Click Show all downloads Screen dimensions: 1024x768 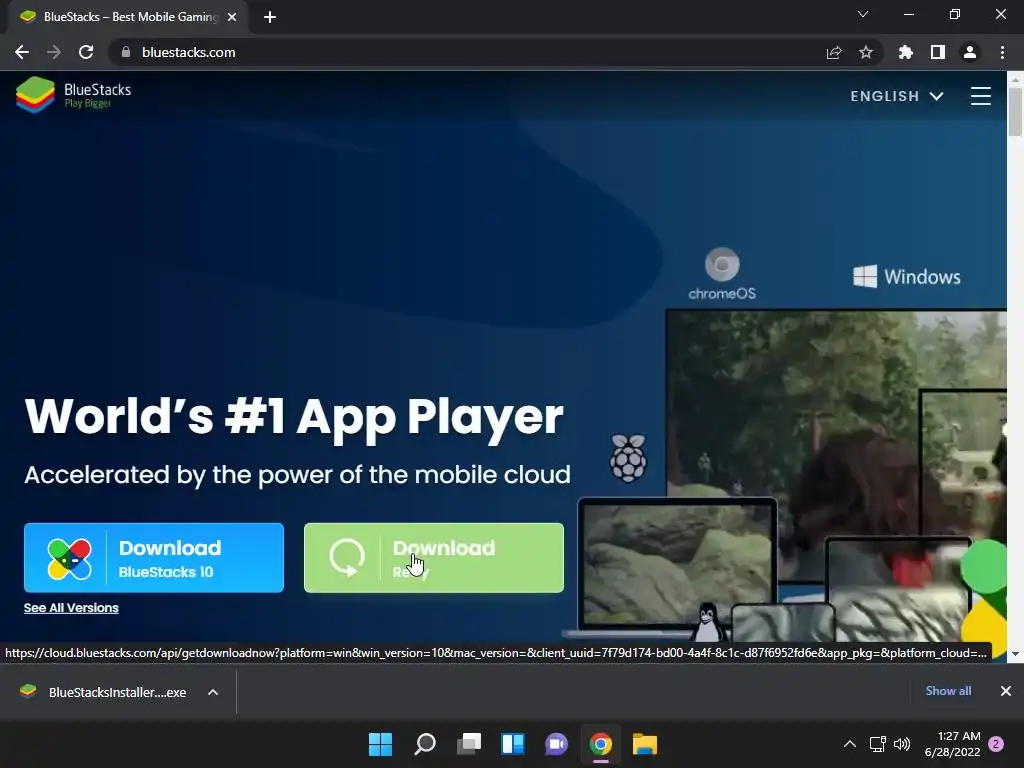[948, 691]
